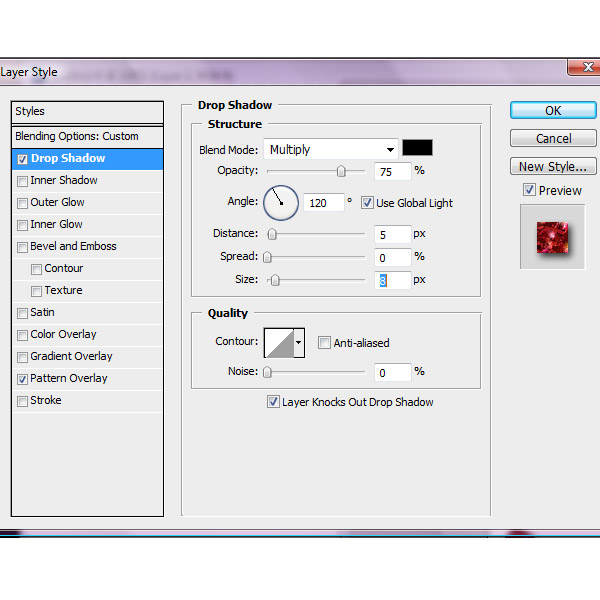Select Bevel and Emboss row label
Screen dimensions: 600x600
pos(73,246)
